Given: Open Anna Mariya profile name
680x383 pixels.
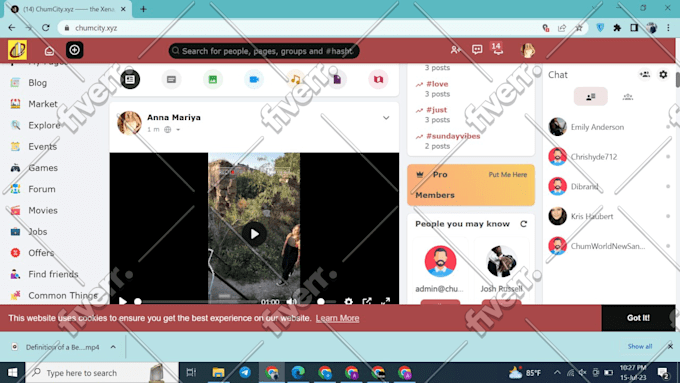Looking at the screenshot, I should (173, 117).
